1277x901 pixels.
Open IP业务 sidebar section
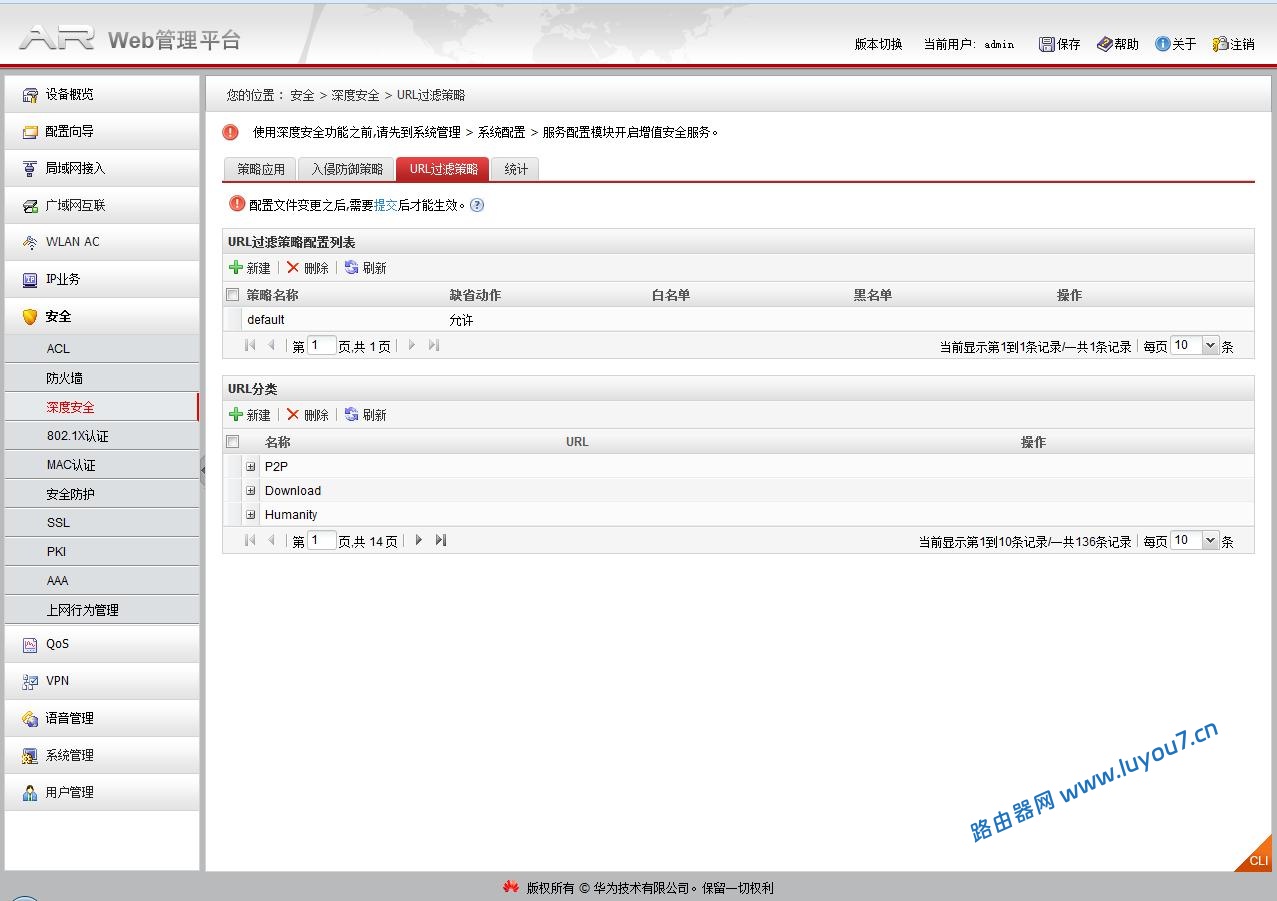tap(101, 279)
